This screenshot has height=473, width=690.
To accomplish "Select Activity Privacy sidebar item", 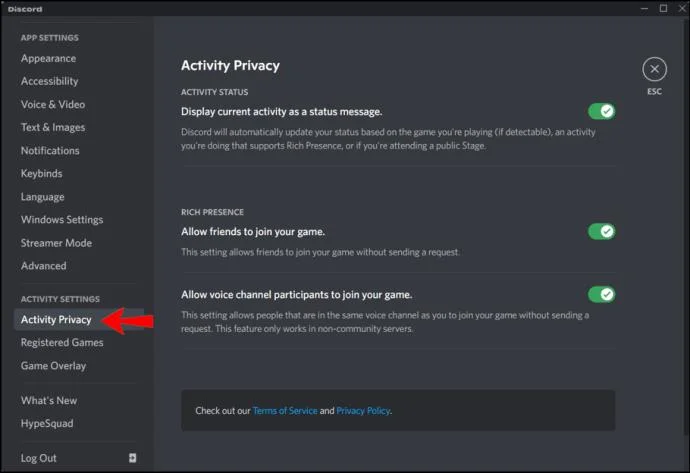I will coord(56,320).
